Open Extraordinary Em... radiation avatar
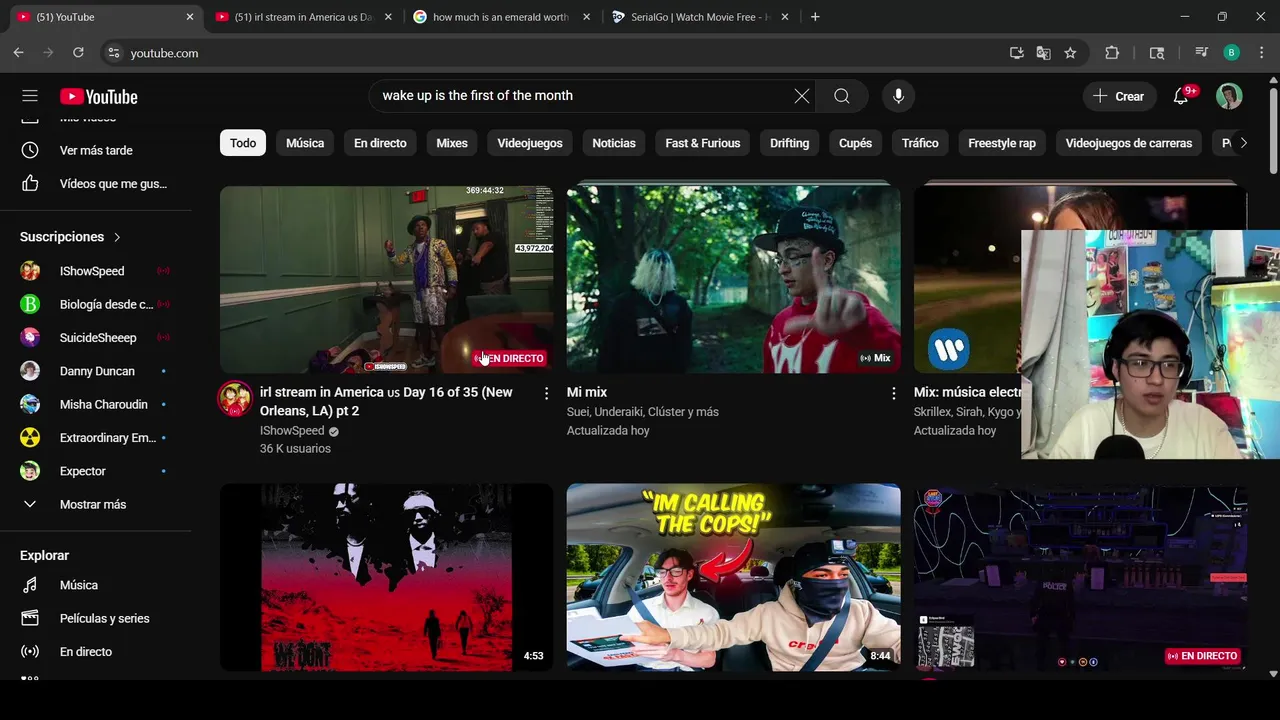The width and height of the screenshot is (1280, 720). [x=30, y=438]
